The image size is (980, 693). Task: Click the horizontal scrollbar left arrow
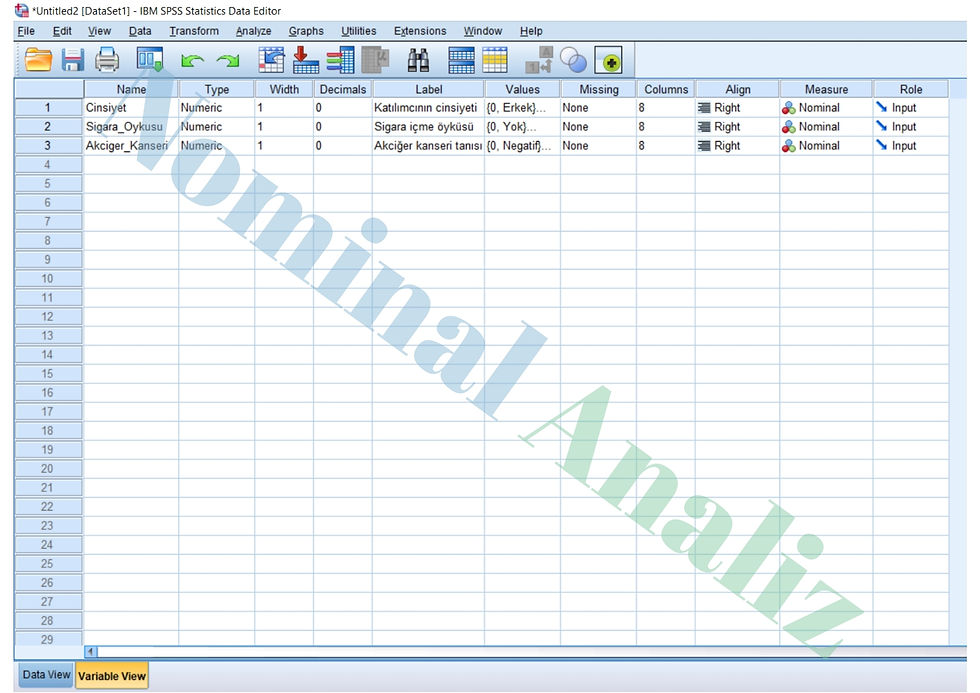[91, 652]
